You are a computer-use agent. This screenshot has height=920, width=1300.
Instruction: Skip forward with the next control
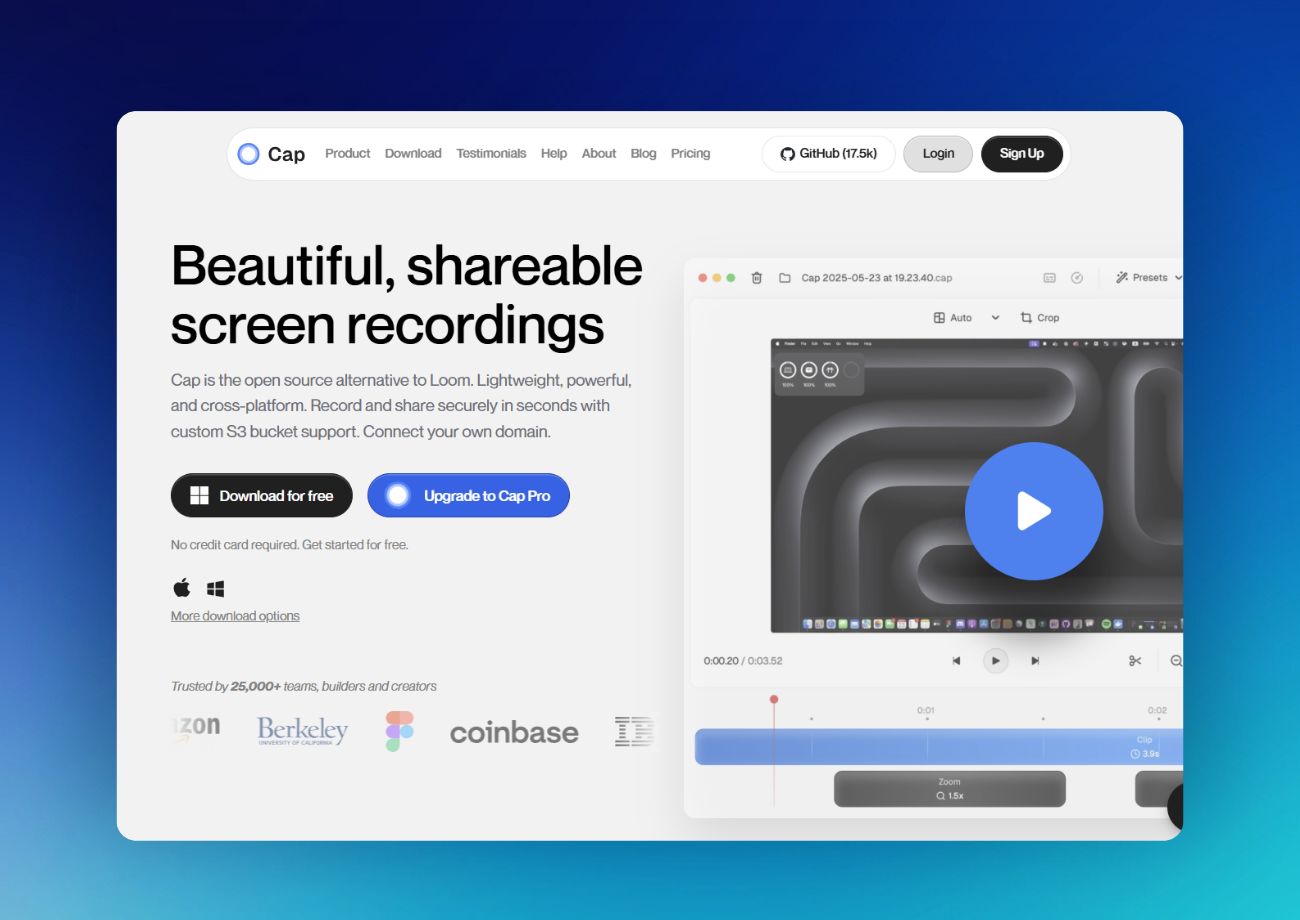click(x=1035, y=661)
